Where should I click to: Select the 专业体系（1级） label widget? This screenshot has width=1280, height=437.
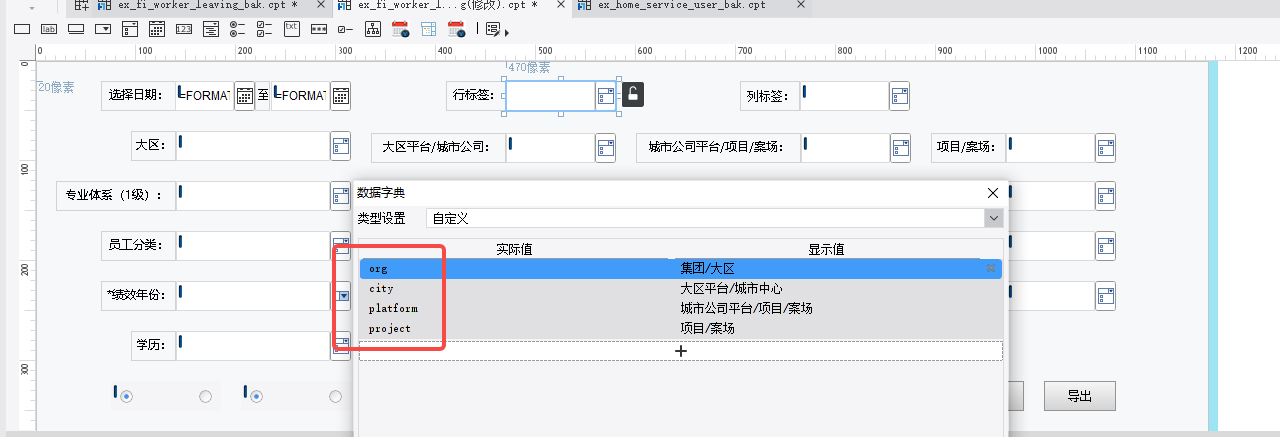(x=115, y=196)
